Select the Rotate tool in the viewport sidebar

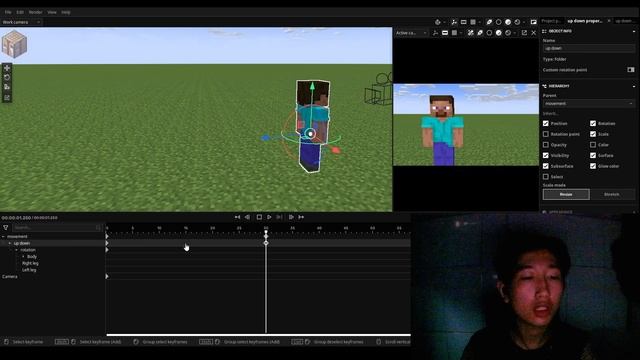coord(7,78)
